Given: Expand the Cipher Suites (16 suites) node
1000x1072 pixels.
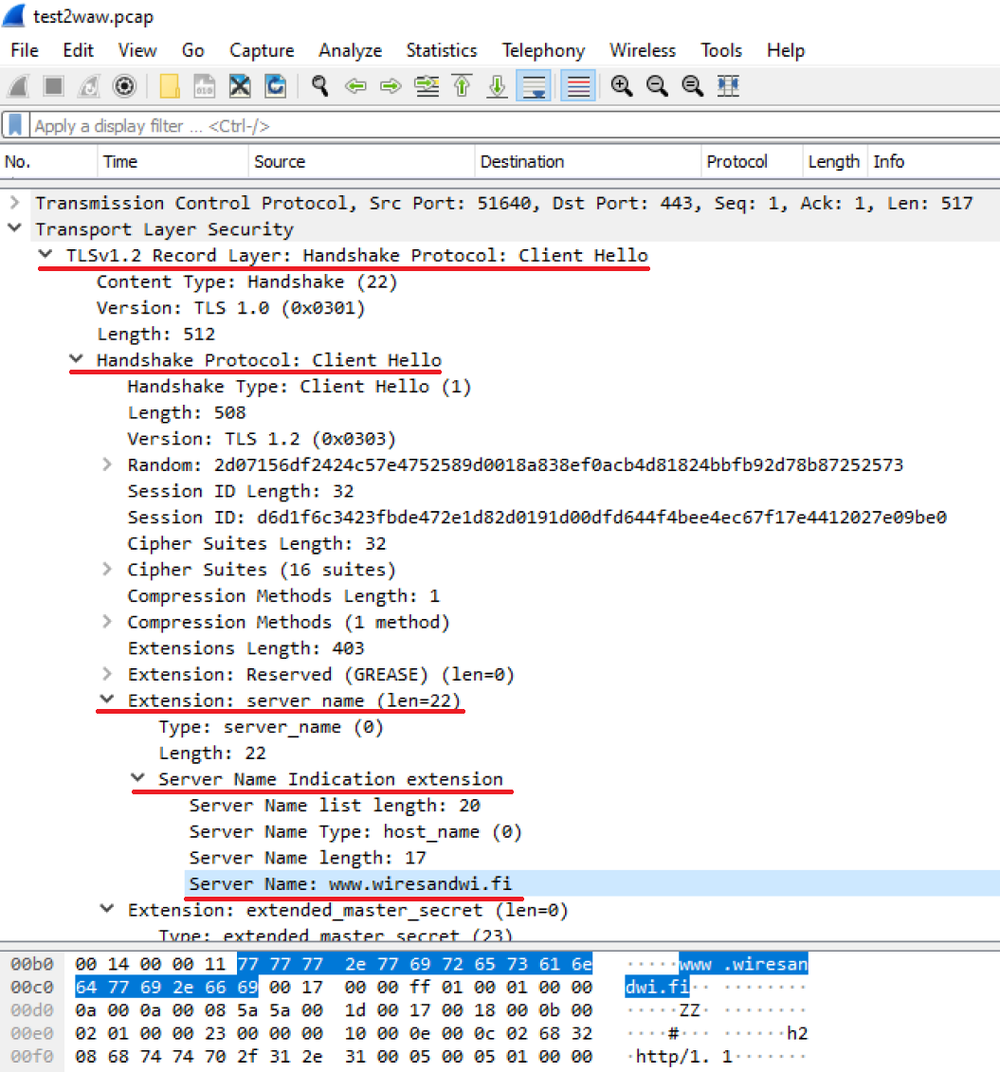Looking at the screenshot, I should coord(108,569).
